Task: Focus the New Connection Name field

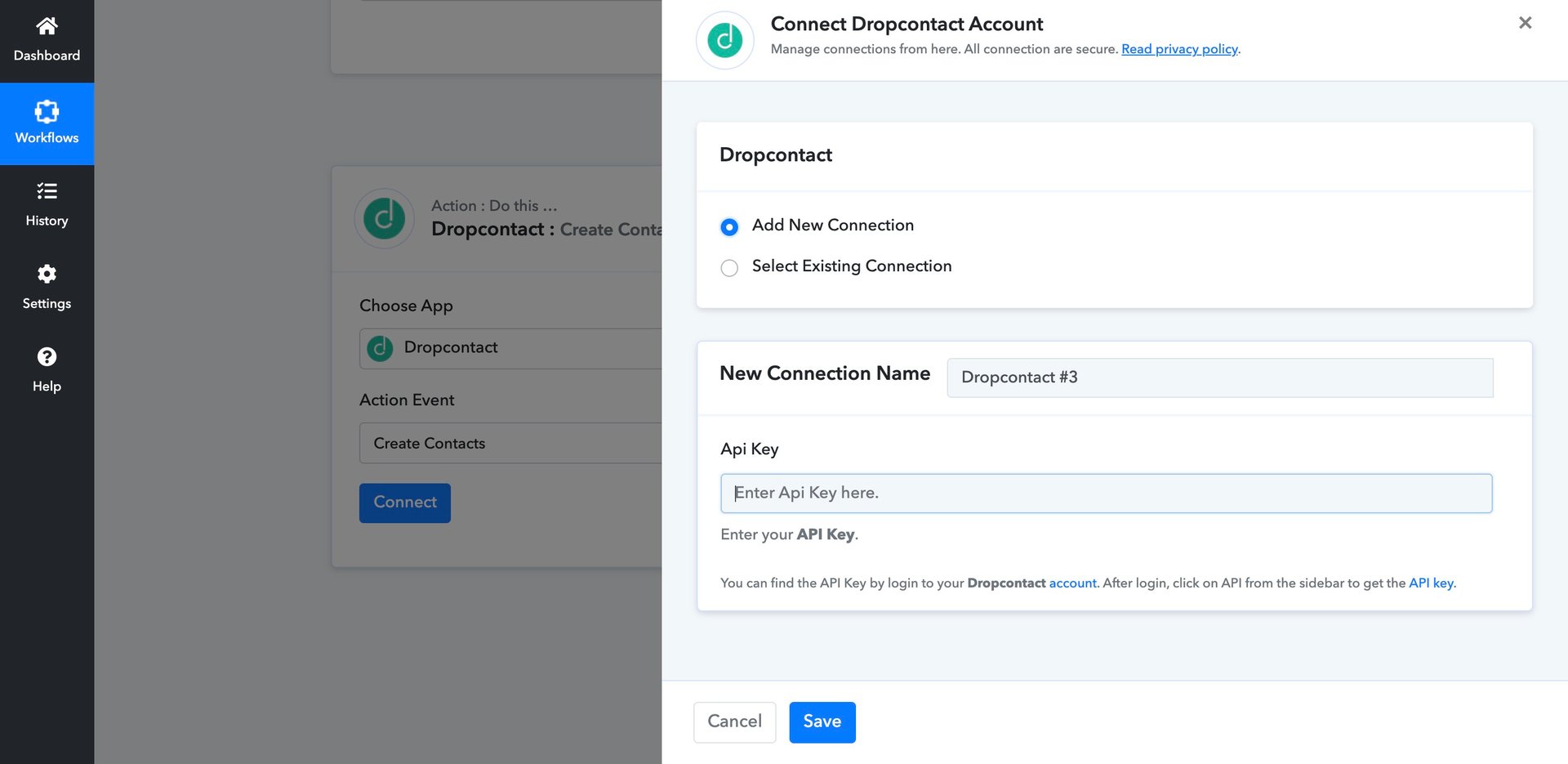Action: pyautogui.click(x=1220, y=378)
